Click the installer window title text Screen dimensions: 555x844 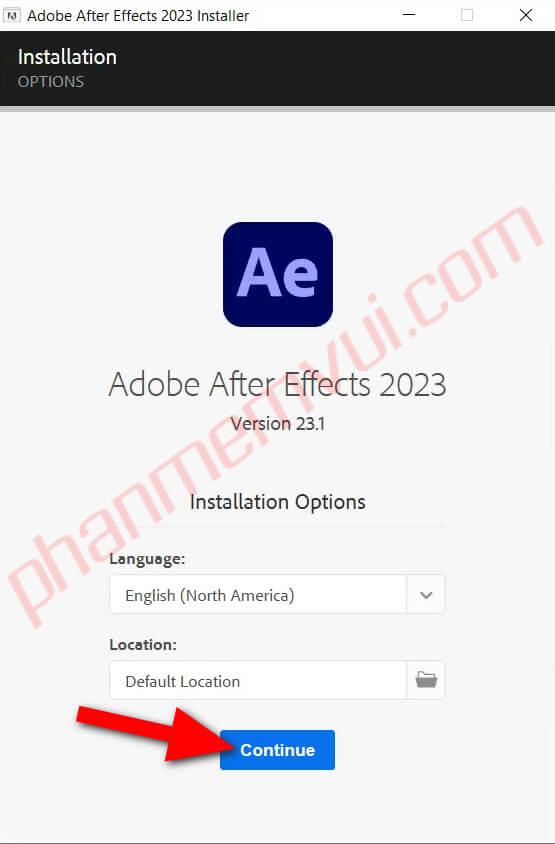pos(138,16)
